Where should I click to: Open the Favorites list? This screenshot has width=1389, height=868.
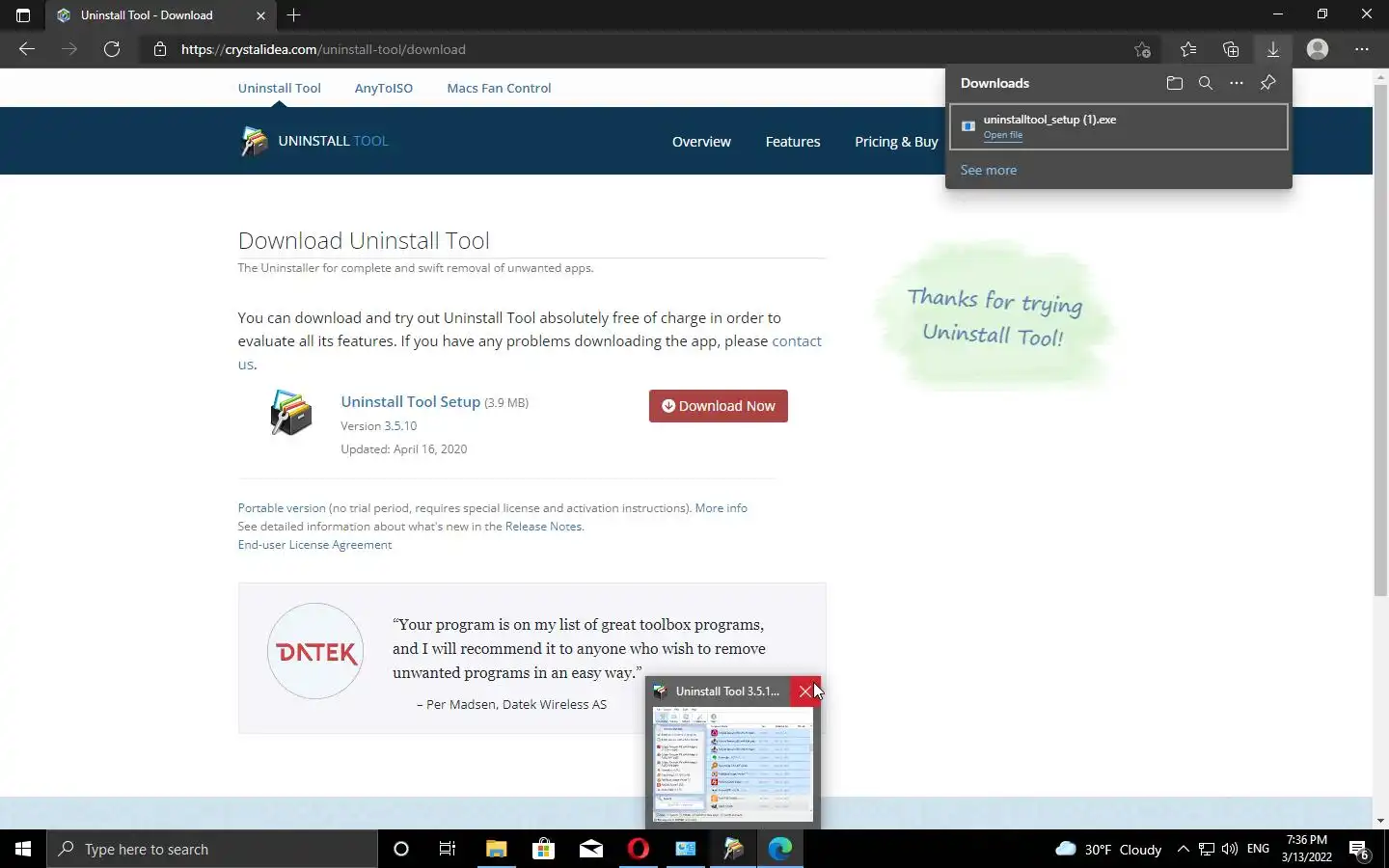click(1188, 49)
